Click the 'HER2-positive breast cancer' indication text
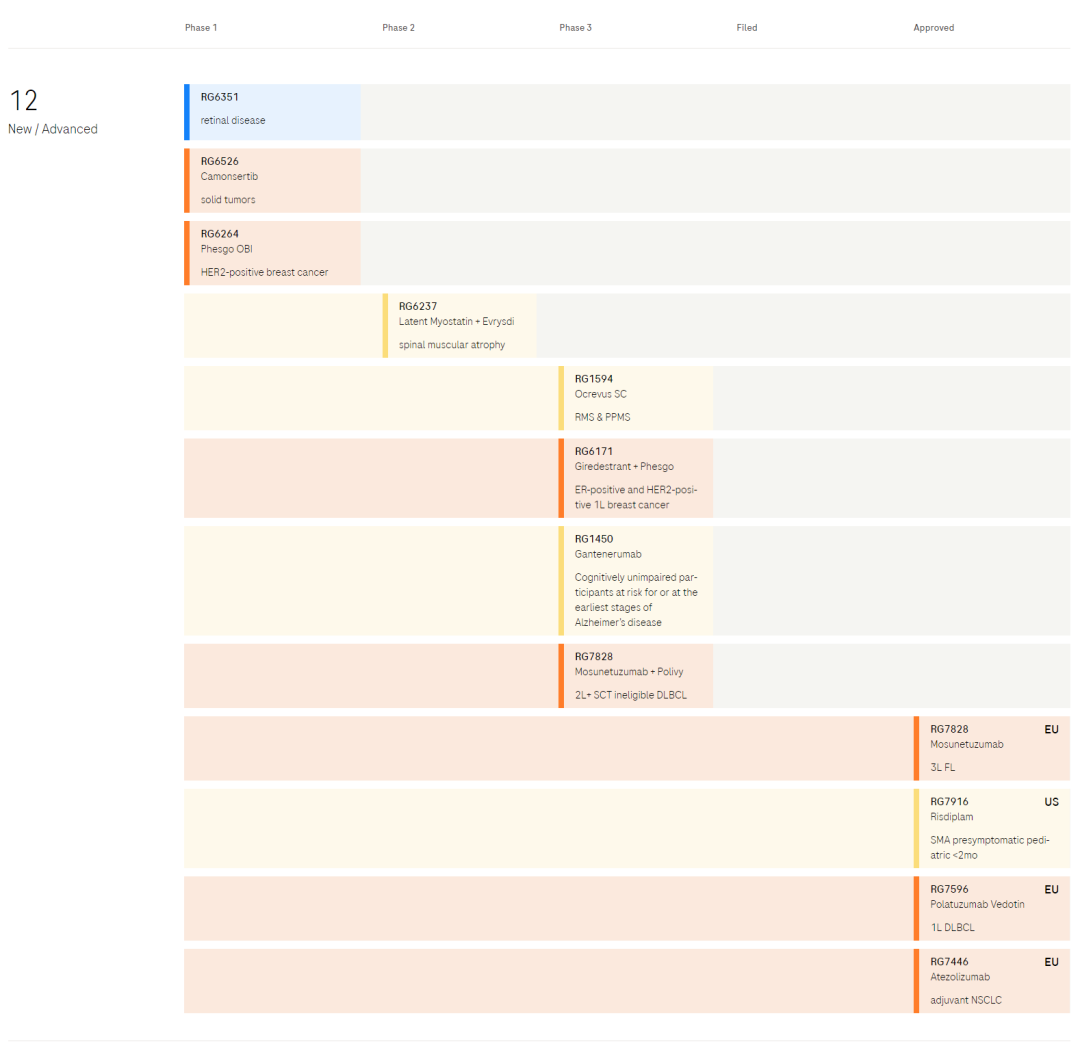Image resolution: width=1080 pixels, height=1046 pixels. pyautogui.click(x=264, y=272)
